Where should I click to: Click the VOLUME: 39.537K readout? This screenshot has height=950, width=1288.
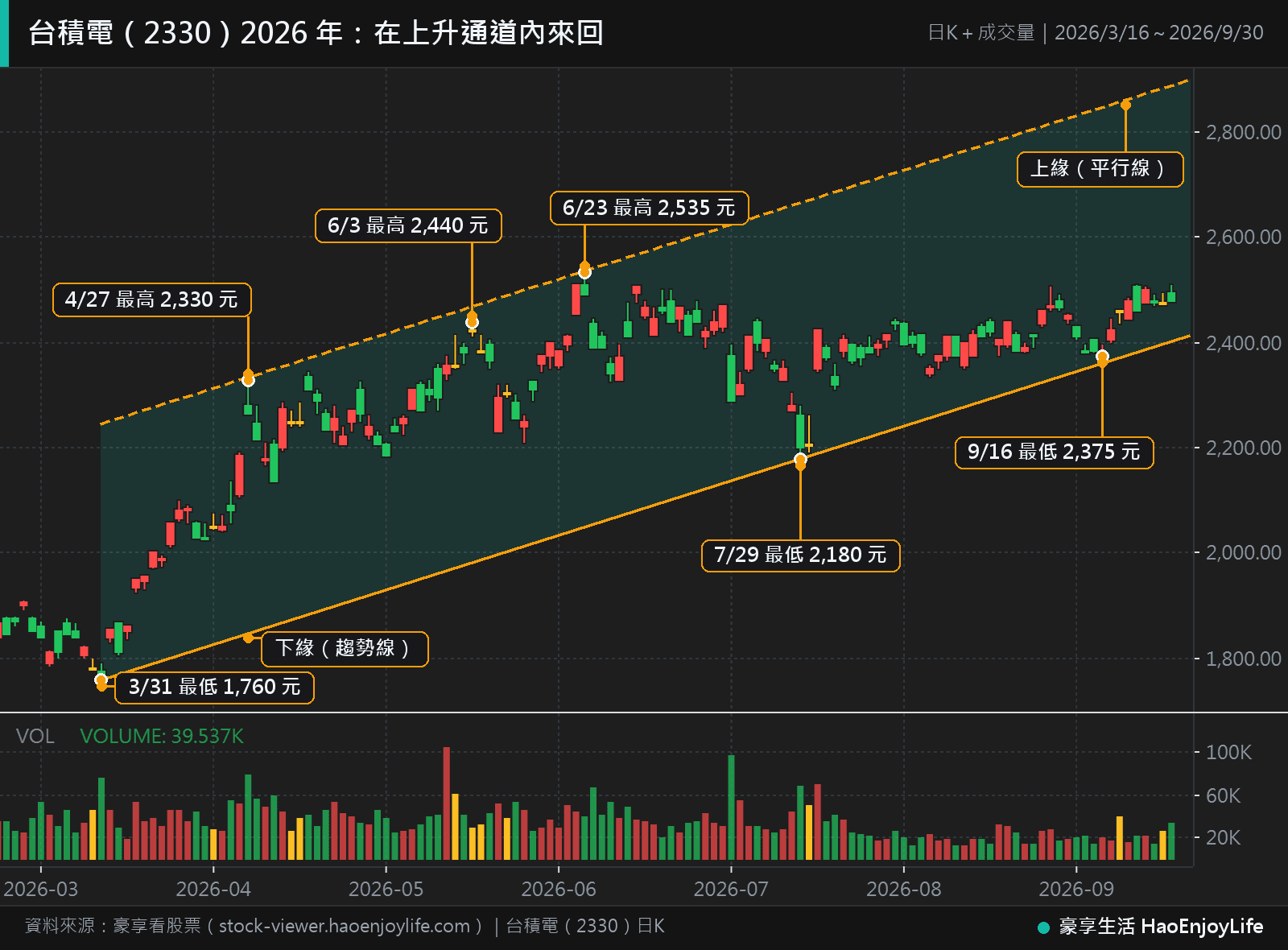[162, 736]
